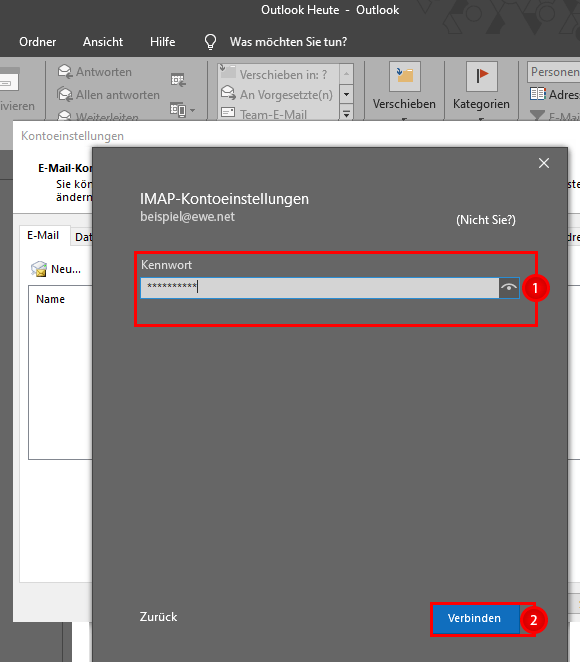Click the Neu... button in Kontoeinstellungen

(x=56, y=269)
